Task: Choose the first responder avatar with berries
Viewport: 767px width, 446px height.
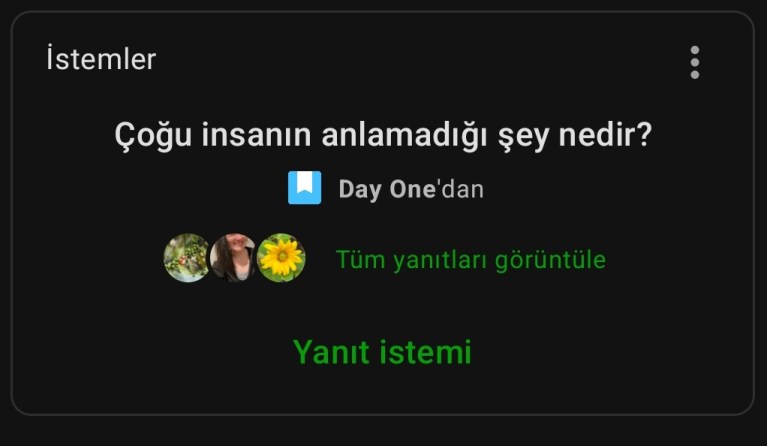Action: point(186,258)
